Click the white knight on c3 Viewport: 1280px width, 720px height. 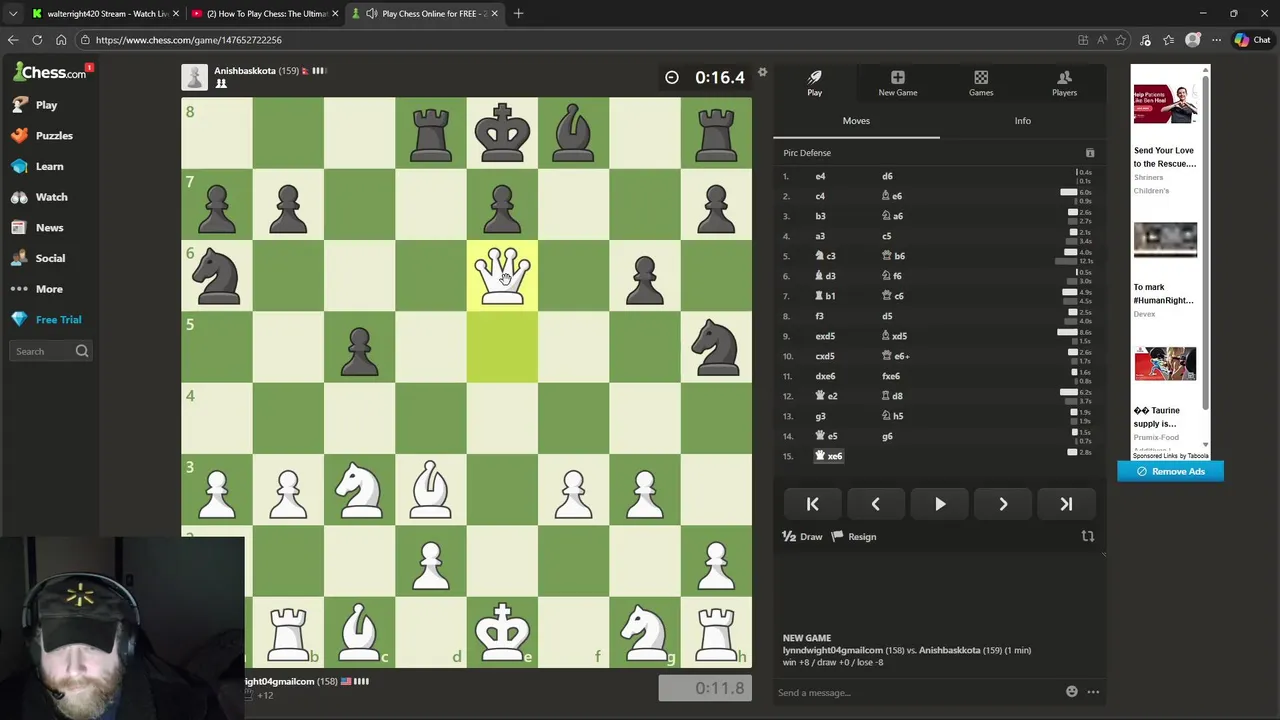click(x=359, y=489)
